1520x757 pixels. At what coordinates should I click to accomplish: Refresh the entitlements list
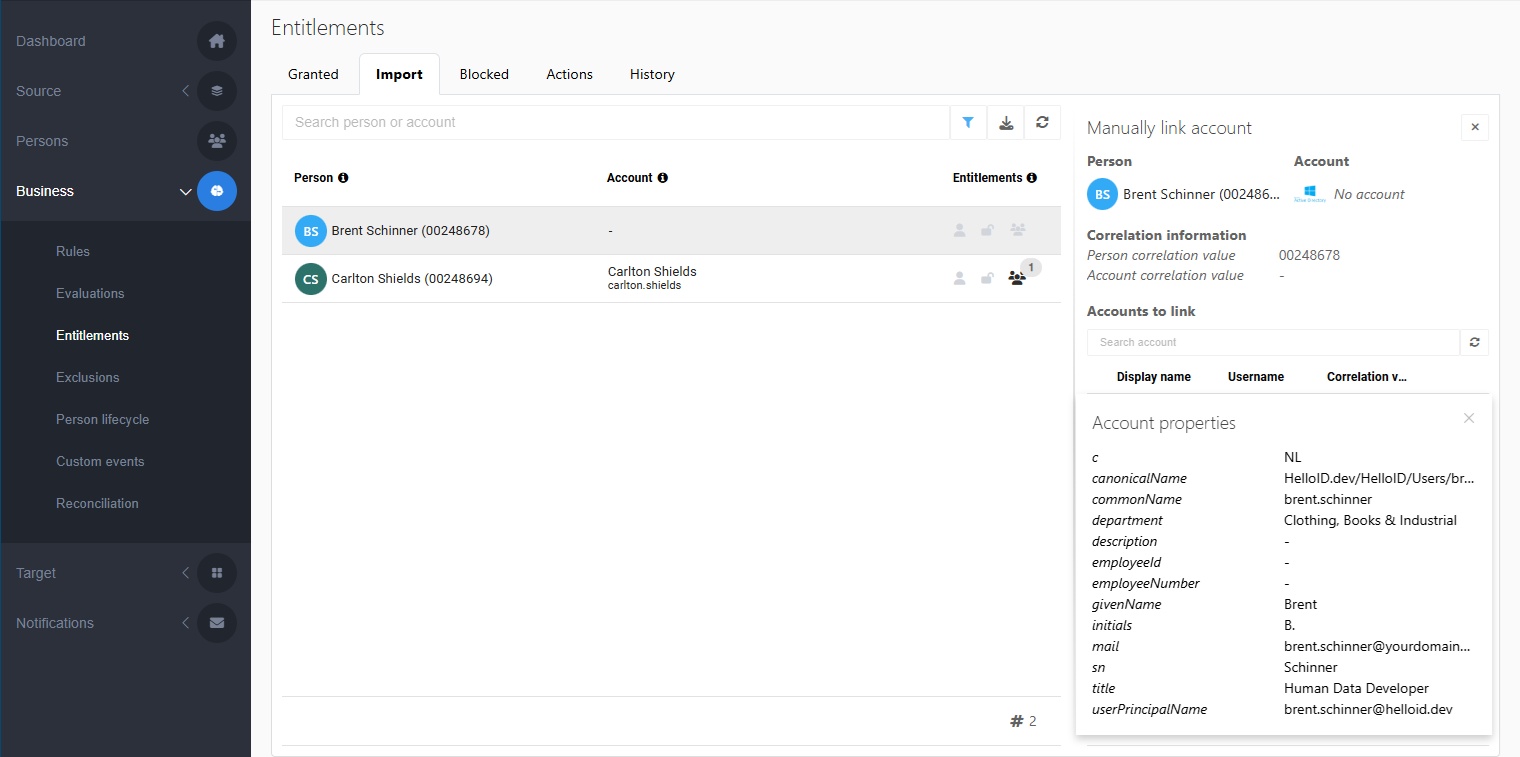coord(1042,122)
